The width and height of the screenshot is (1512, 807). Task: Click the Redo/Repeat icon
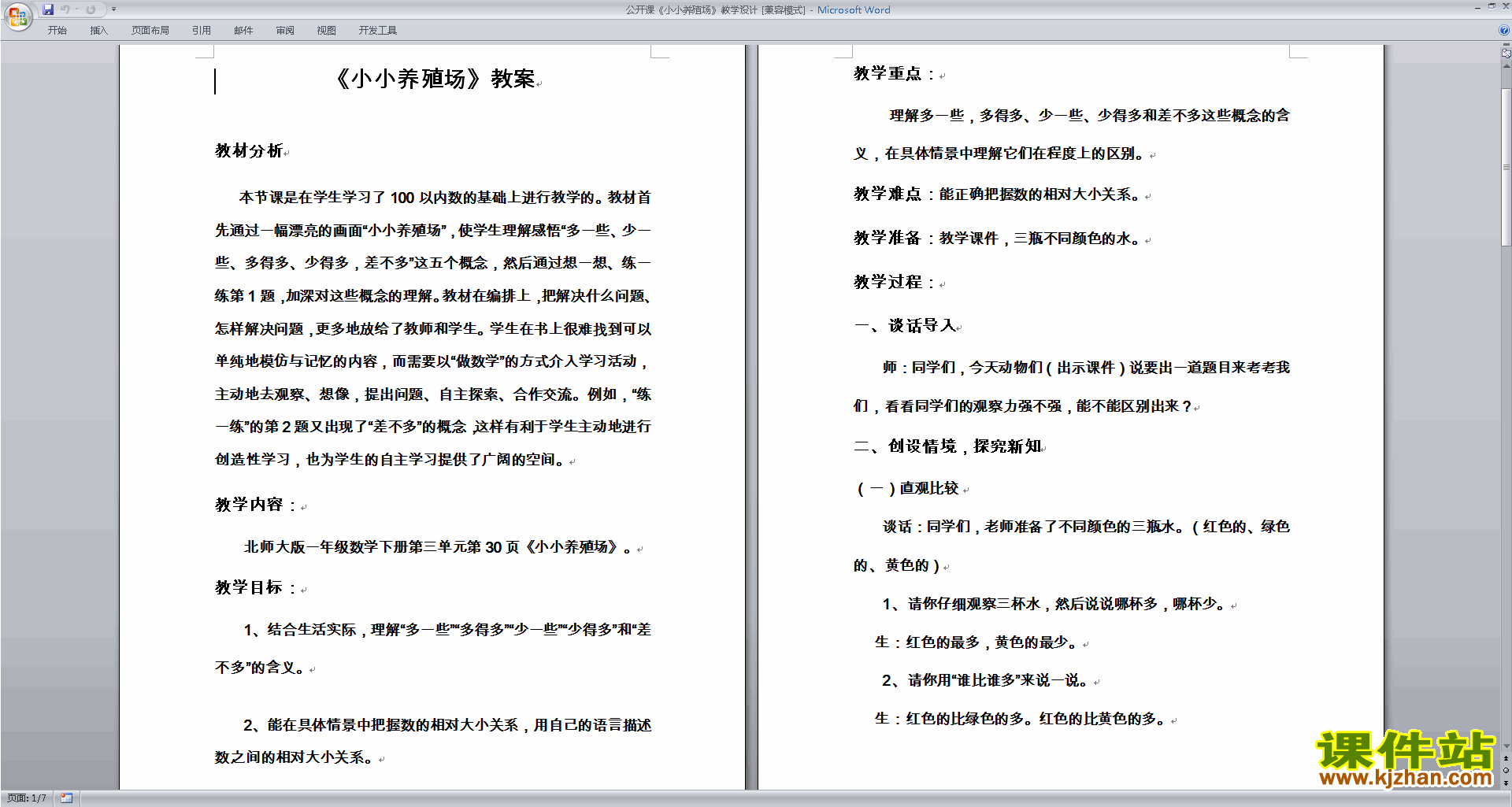point(91,9)
